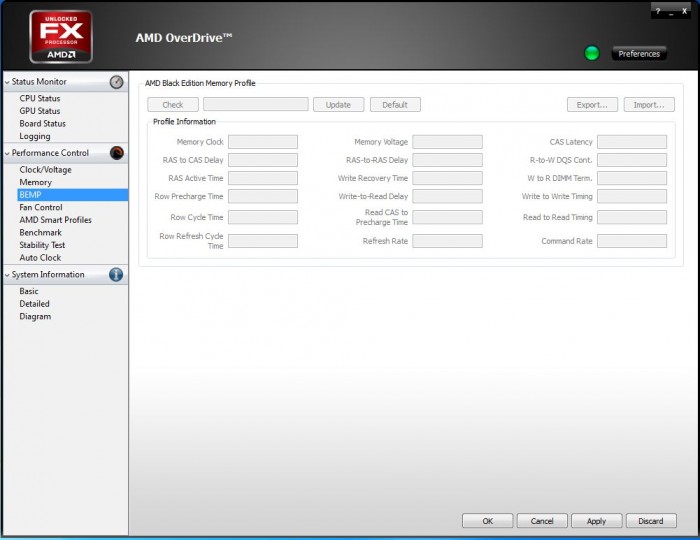Viewport: 700px width, 540px height.
Task: Click the Read CAS to Precharge Time field
Action: 447,217
